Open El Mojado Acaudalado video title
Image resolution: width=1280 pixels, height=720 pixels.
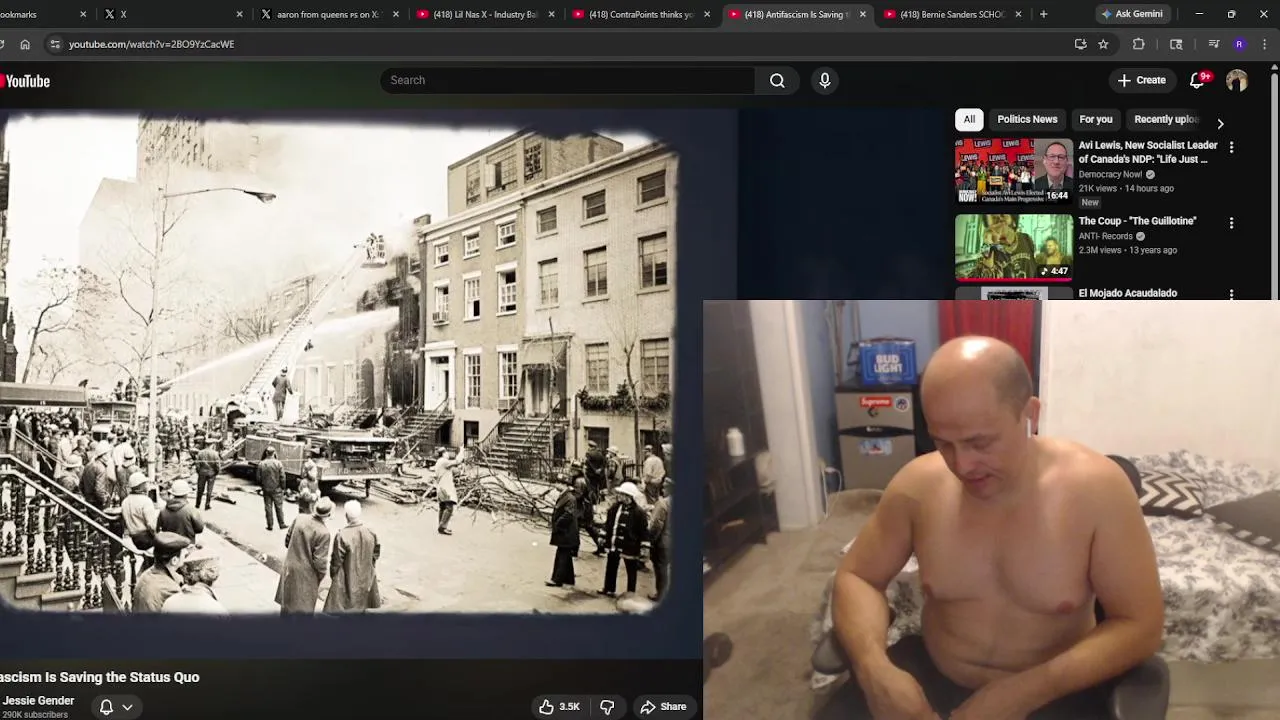(1127, 293)
